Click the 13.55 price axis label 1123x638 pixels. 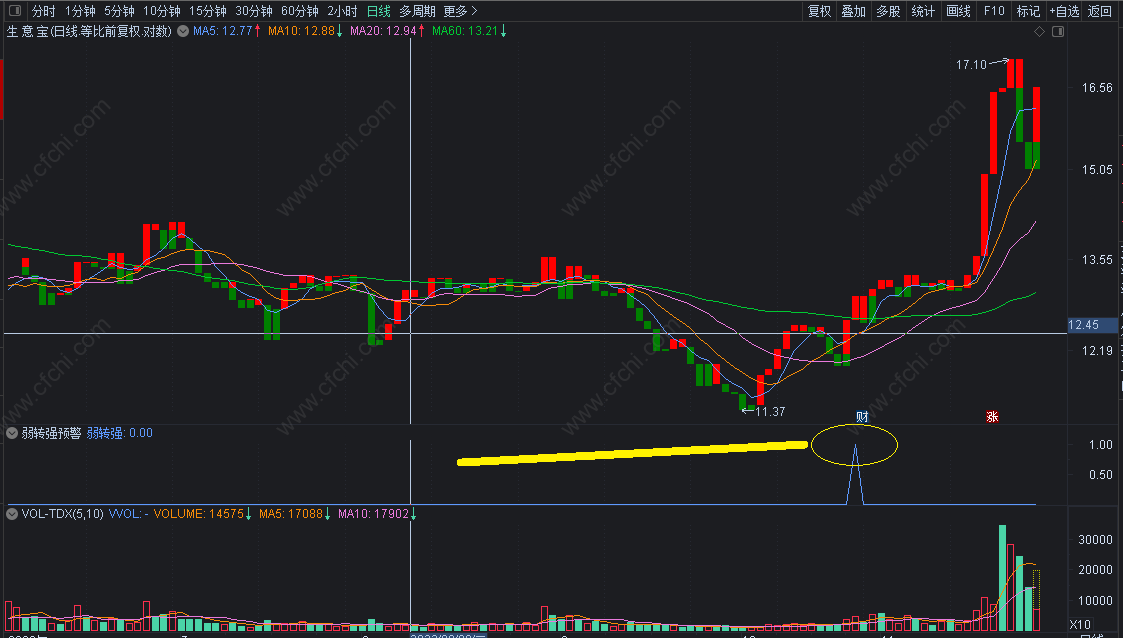coord(1097,260)
